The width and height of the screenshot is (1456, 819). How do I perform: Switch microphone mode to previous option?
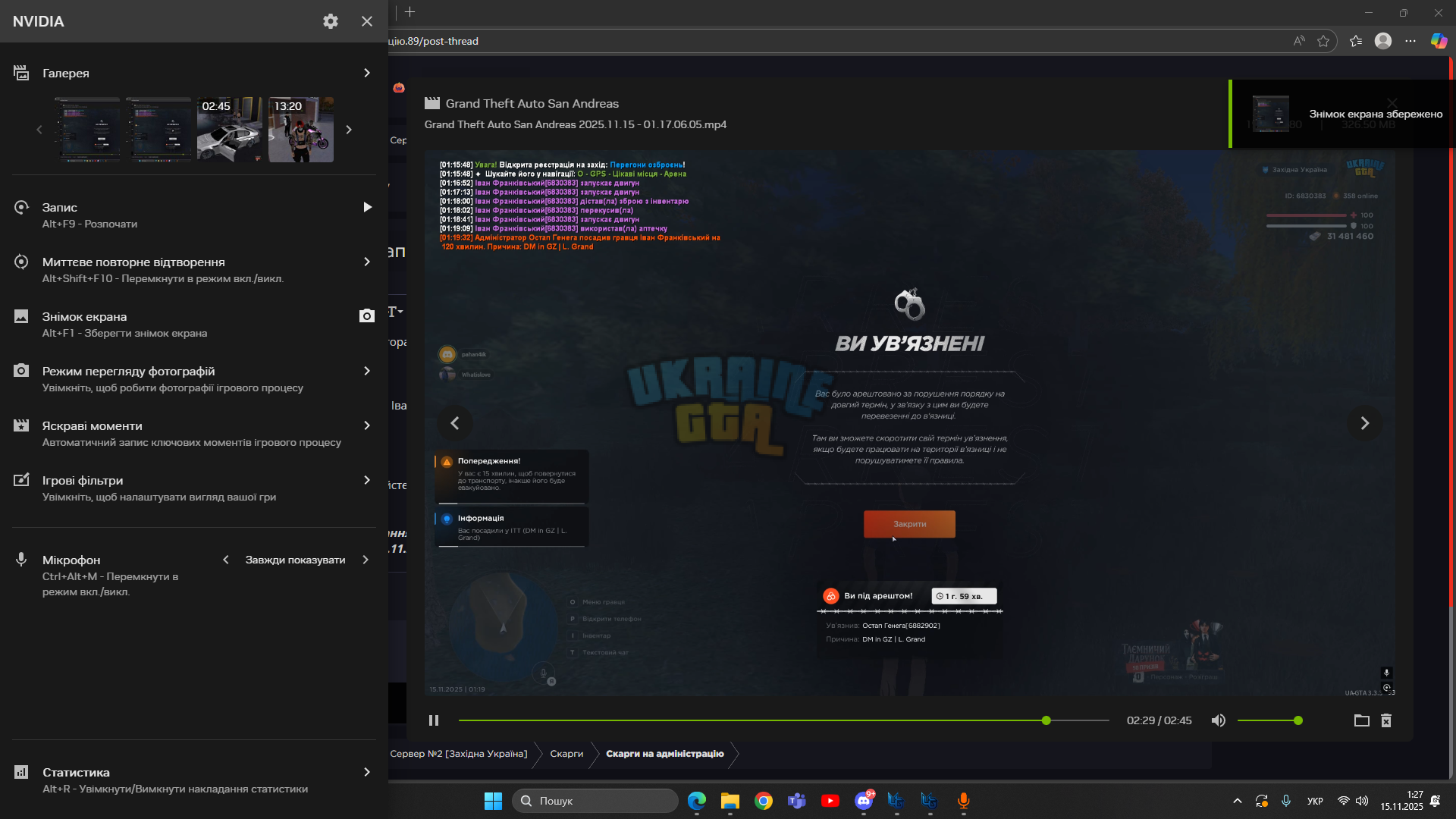[x=225, y=560]
